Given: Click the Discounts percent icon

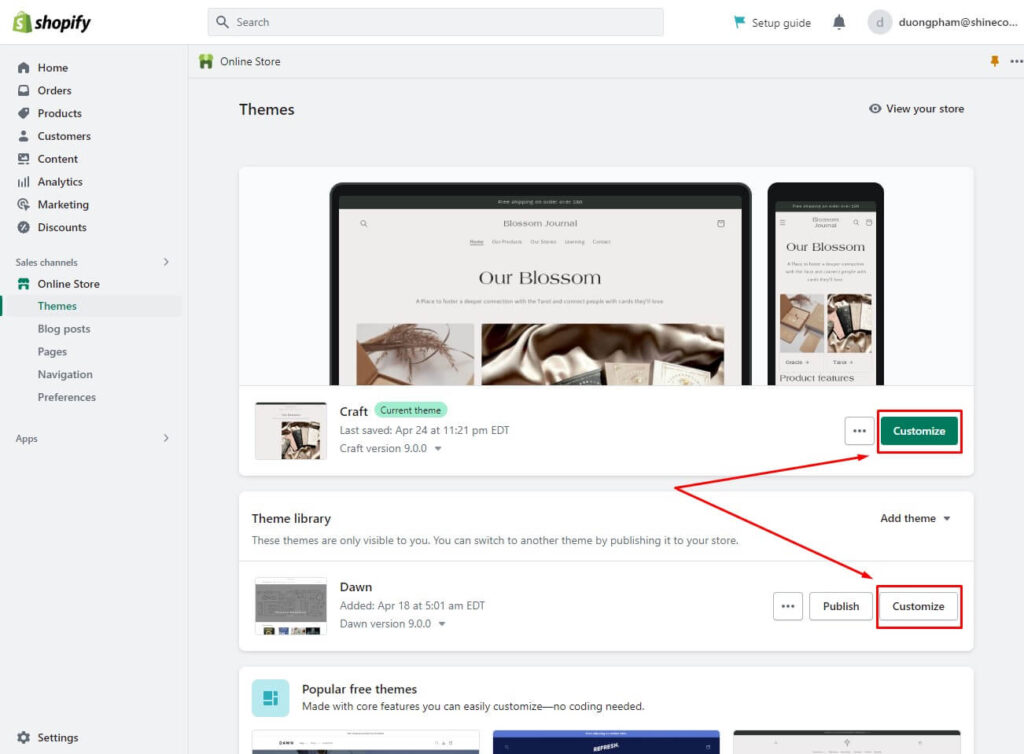Looking at the screenshot, I should (x=24, y=228).
